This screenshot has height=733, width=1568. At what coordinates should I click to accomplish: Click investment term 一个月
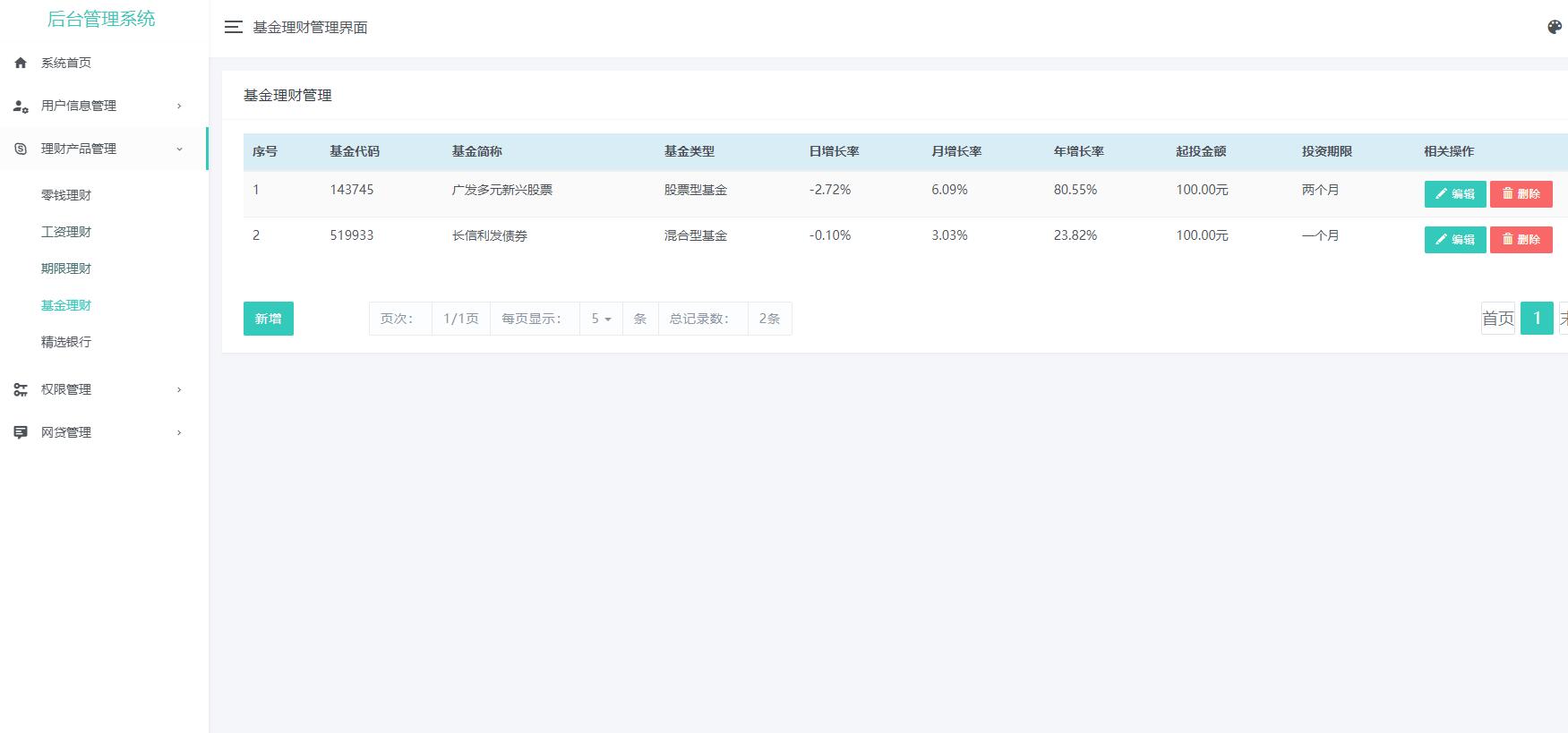pos(1321,235)
